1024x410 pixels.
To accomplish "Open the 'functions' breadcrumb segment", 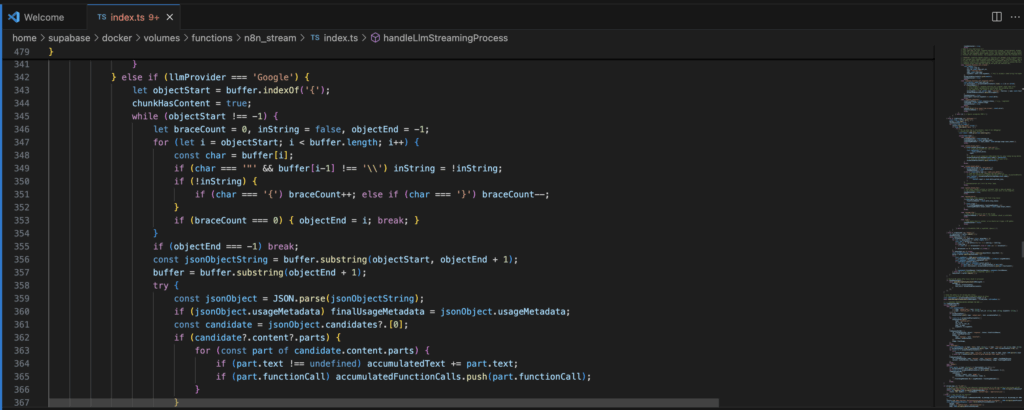I will click(212, 38).
